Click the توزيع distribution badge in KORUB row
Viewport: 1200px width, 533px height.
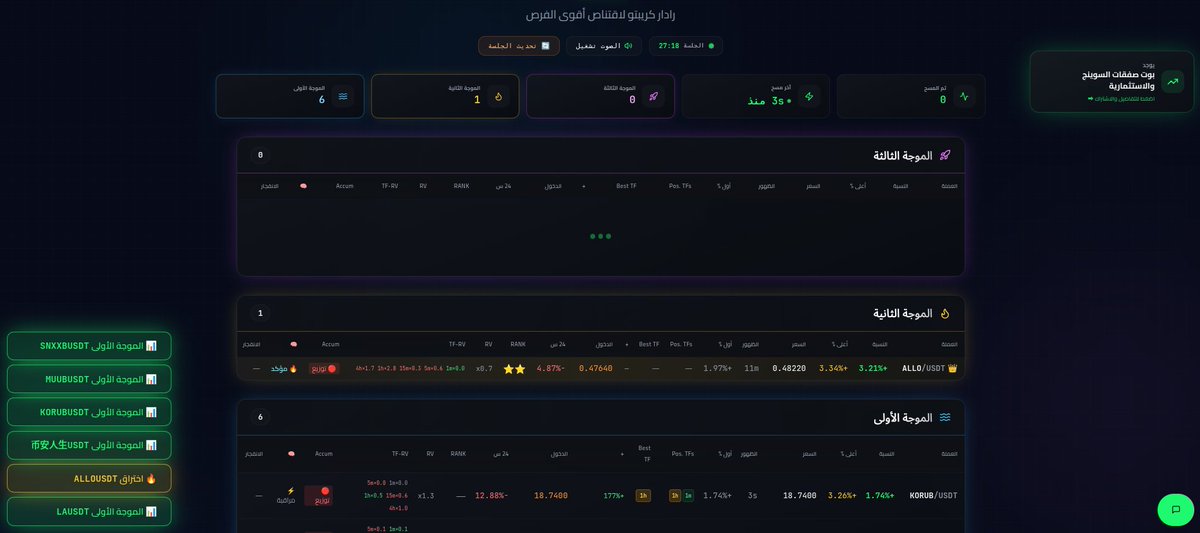pos(319,495)
